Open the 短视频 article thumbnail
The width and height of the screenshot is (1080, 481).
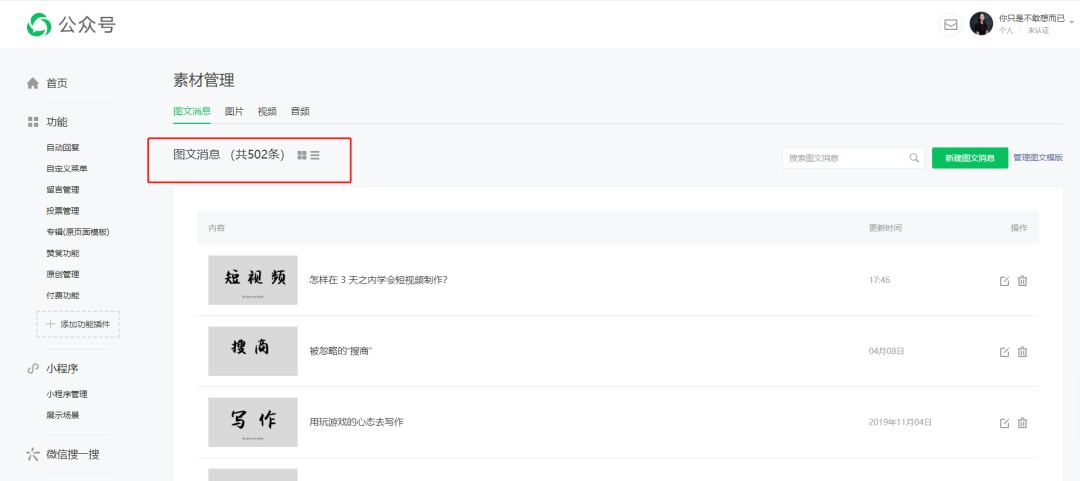[x=253, y=280]
